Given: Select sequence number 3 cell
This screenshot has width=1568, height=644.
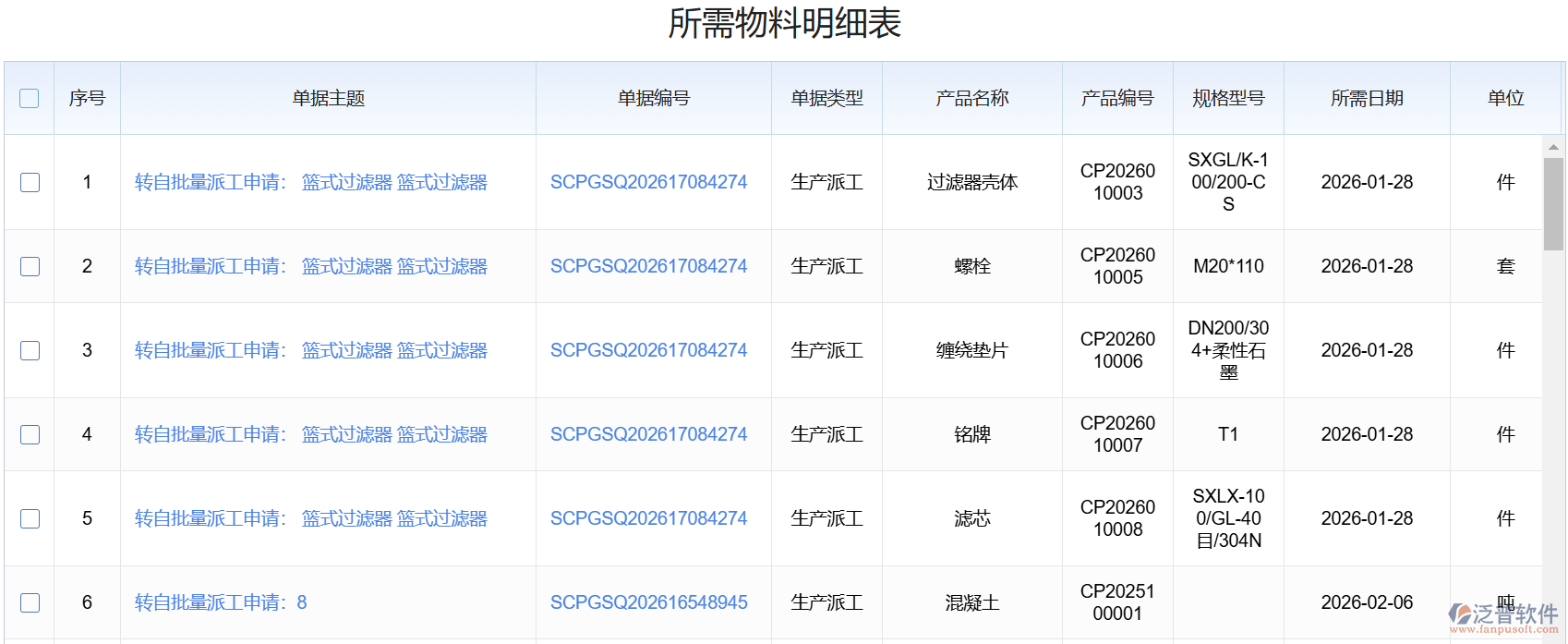Looking at the screenshot, I should (x=87, y=350).
